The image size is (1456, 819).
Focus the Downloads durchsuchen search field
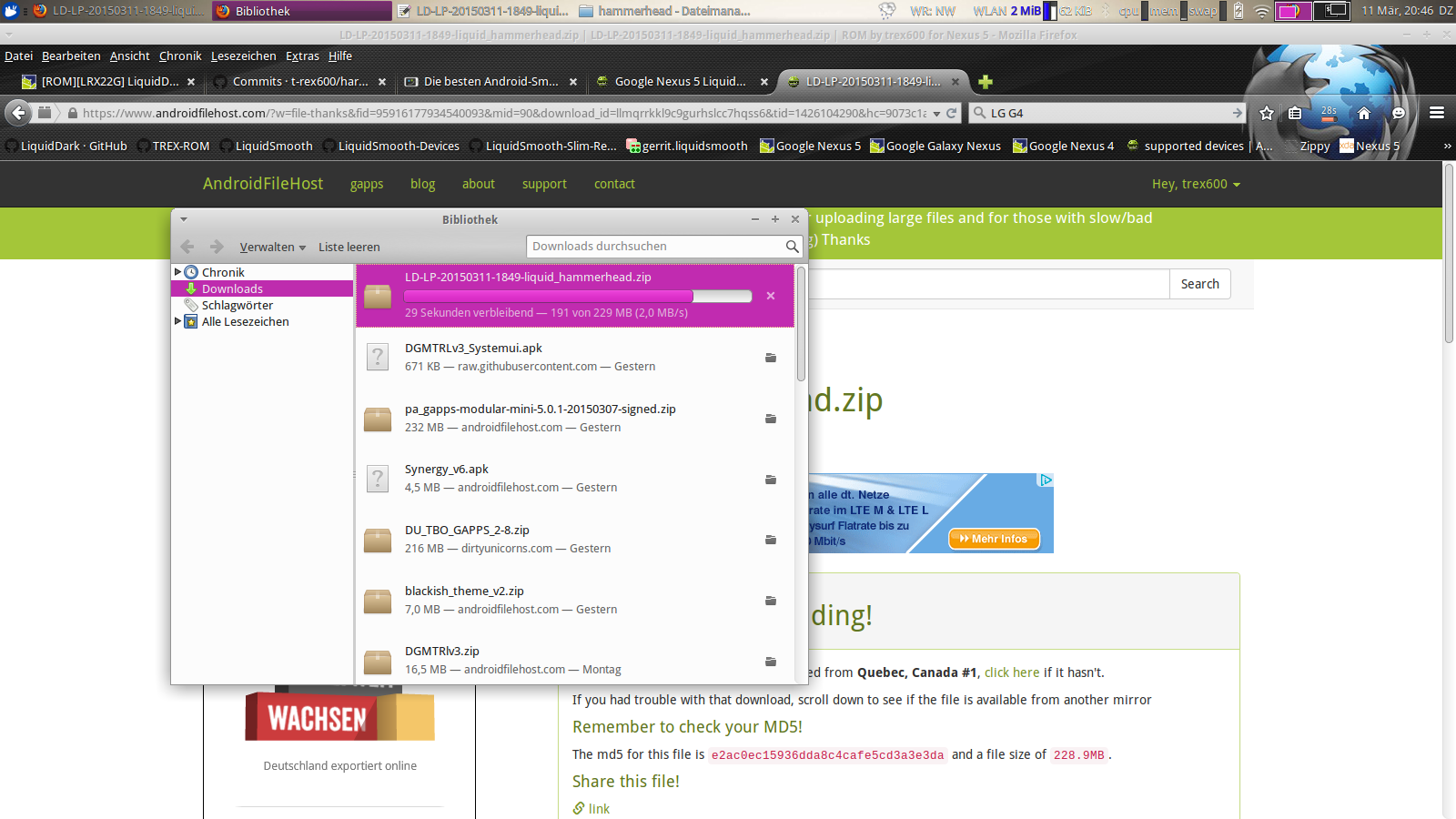point(655,247)
